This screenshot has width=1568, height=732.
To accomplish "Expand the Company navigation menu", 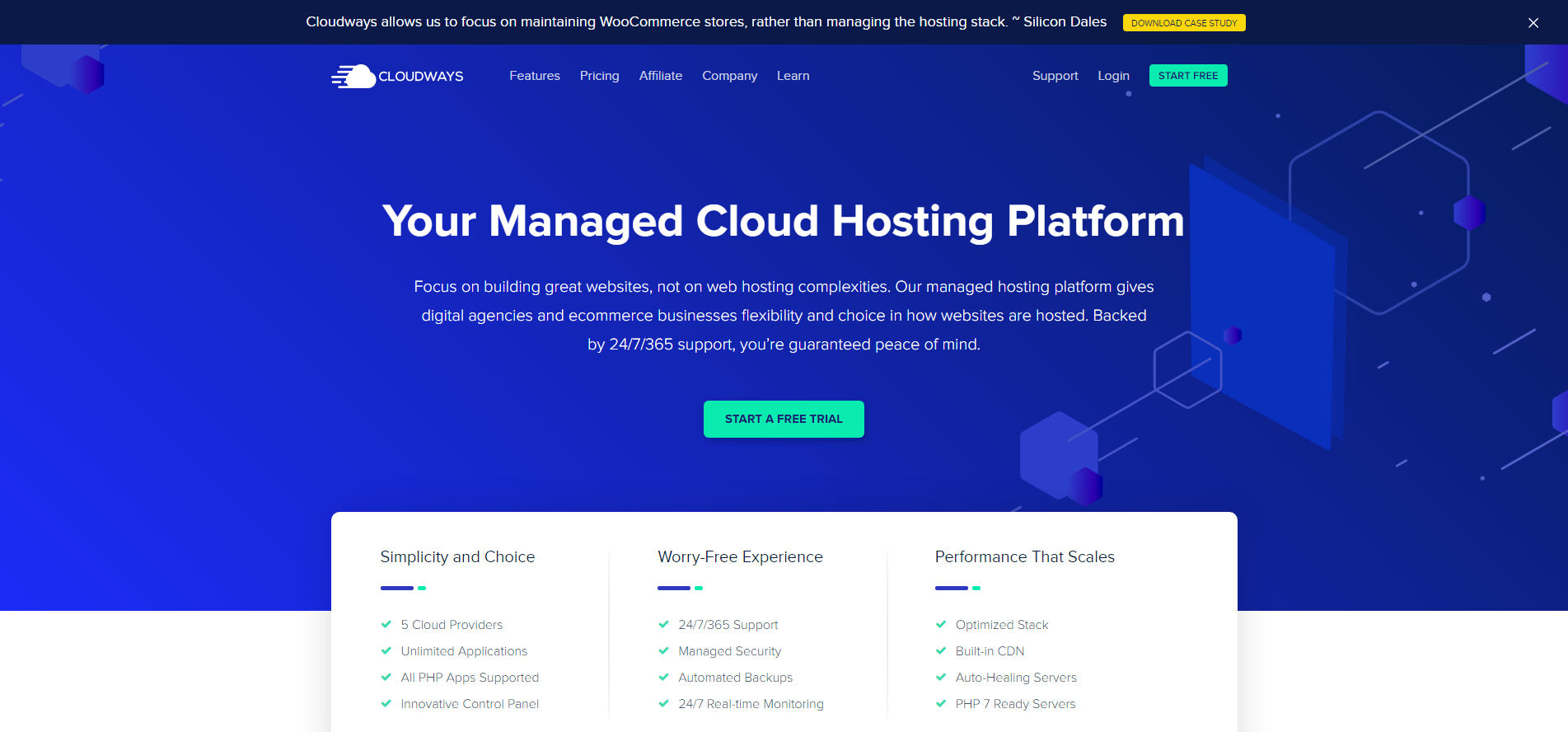I will [x=729, y=76].
